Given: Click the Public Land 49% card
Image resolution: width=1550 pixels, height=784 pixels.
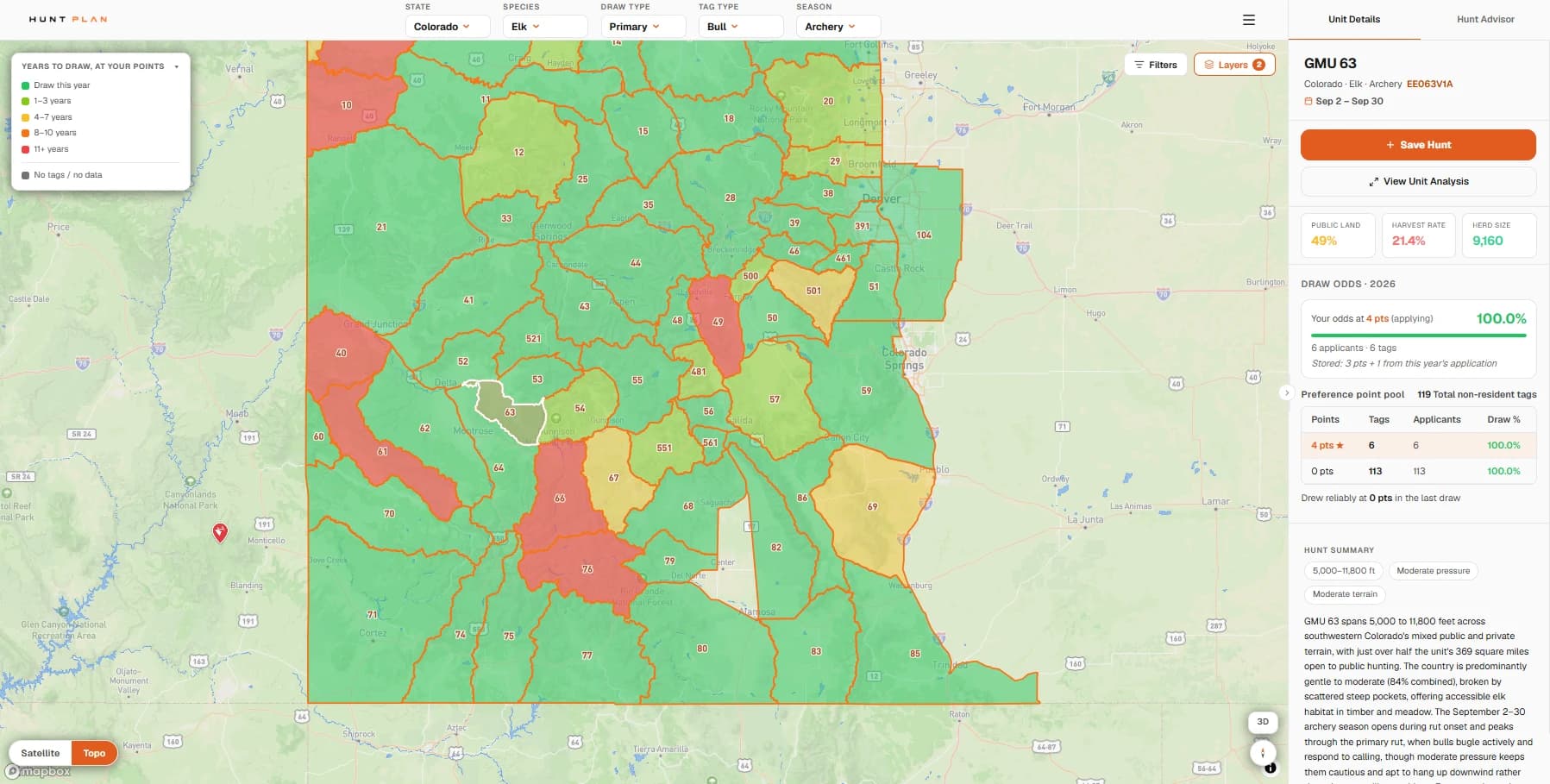Looking at the screenshot, I should click(x=1338, y=235).
